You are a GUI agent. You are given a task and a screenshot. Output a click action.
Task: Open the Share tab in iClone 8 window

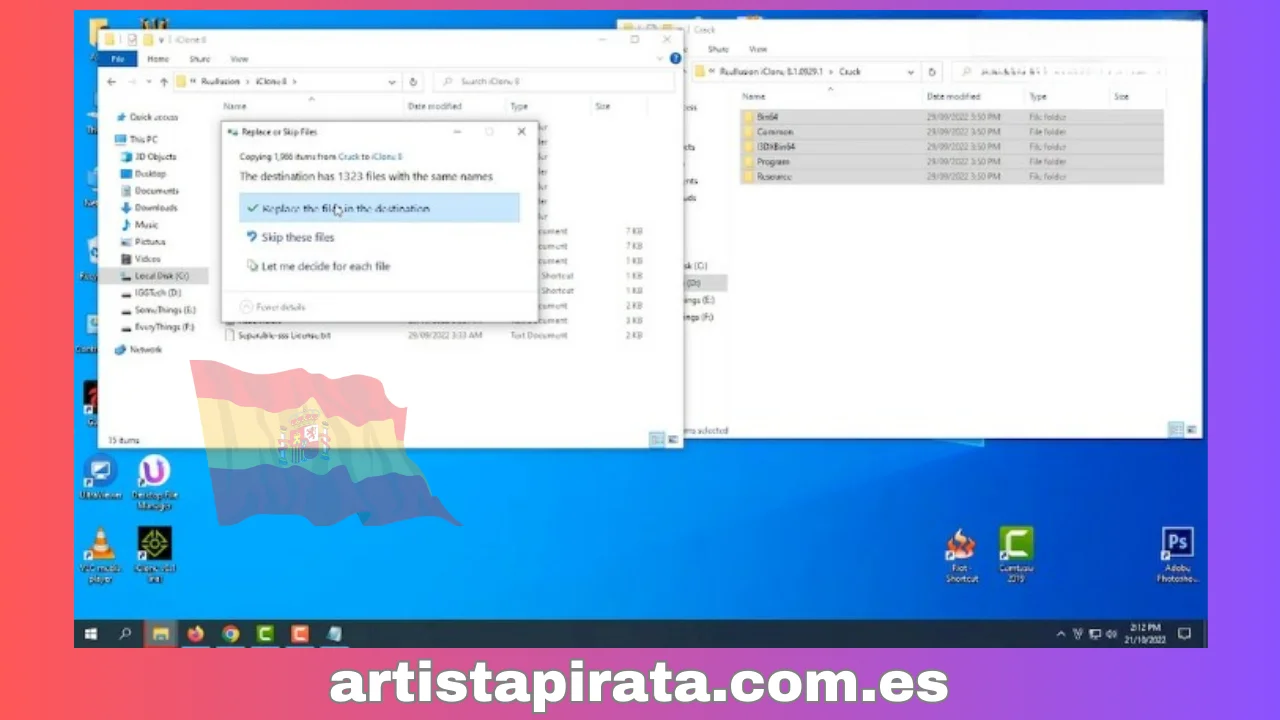(x=199, y=59)
